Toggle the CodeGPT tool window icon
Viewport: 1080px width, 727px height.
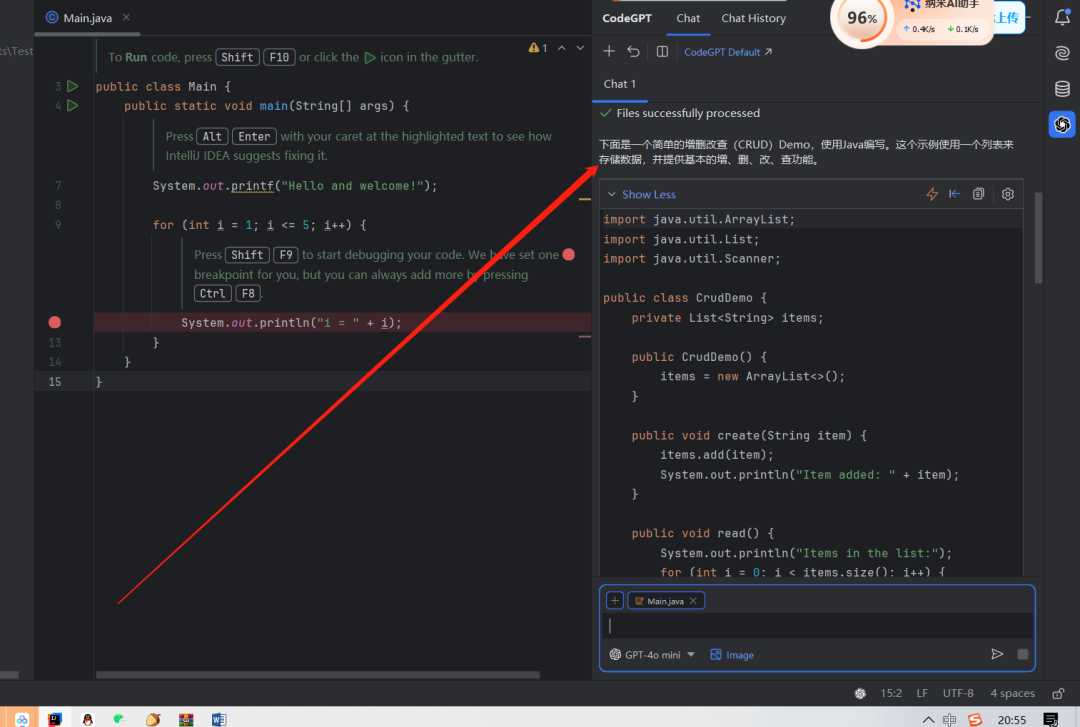pyautogui.click(x=1062, y=124)
